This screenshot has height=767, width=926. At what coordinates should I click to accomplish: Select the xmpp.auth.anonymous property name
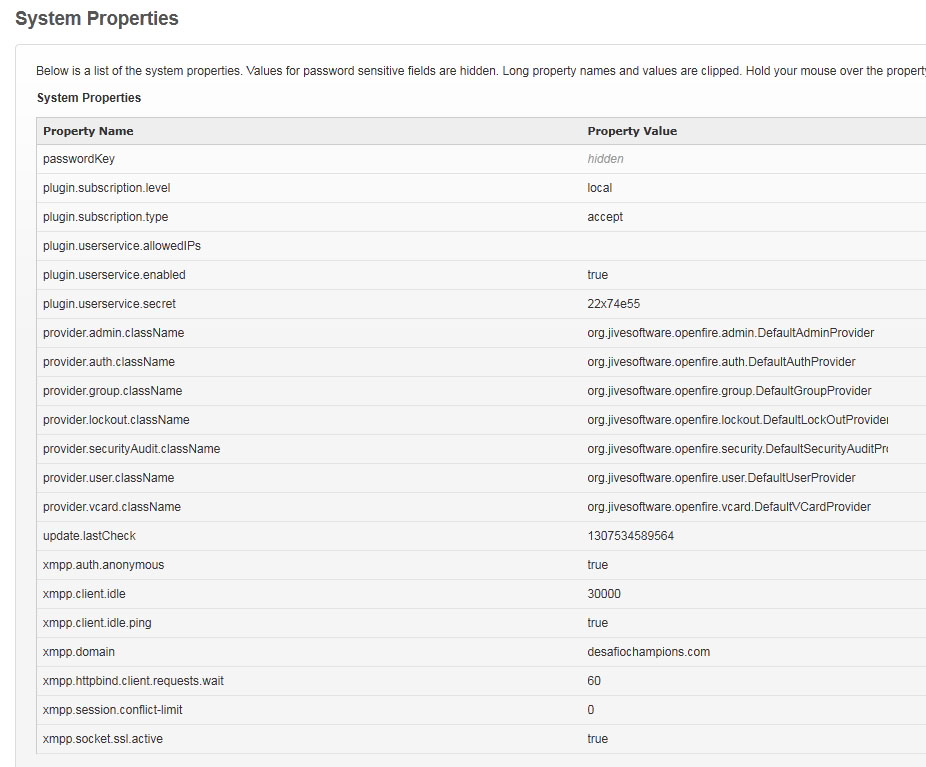103,564
